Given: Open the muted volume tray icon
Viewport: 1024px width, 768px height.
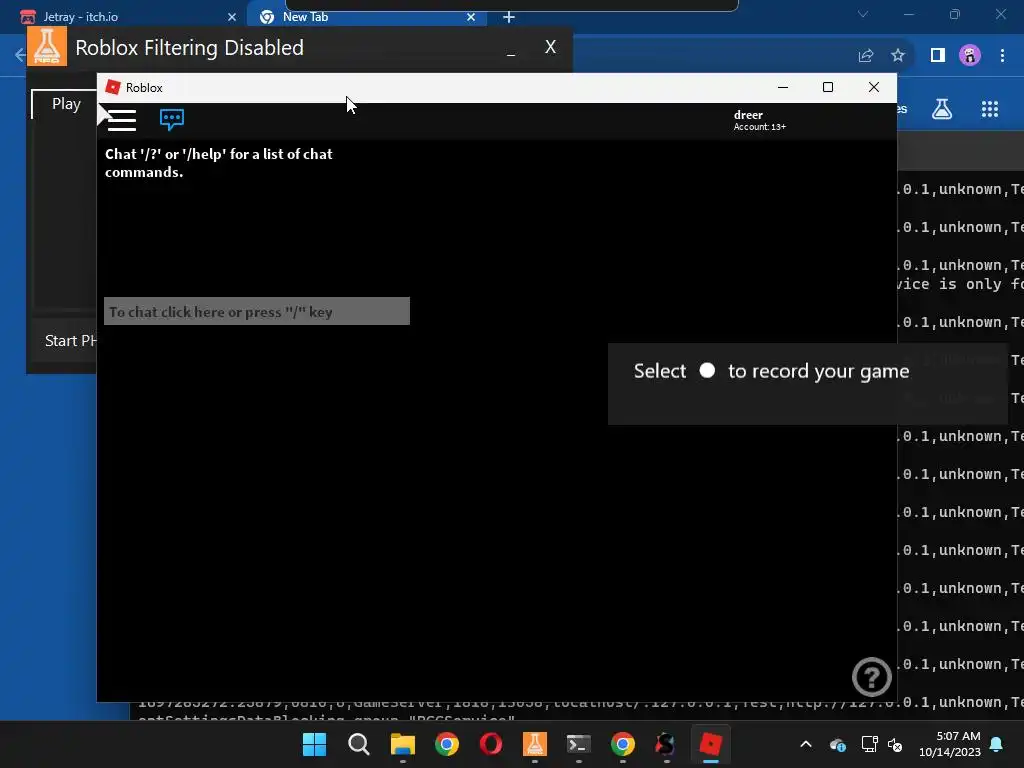Looking at the screenshot, I should (895, 744).
